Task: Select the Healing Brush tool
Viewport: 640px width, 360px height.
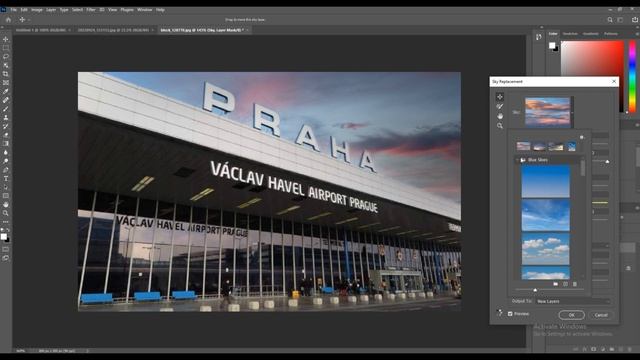Action: click(6, 100)
